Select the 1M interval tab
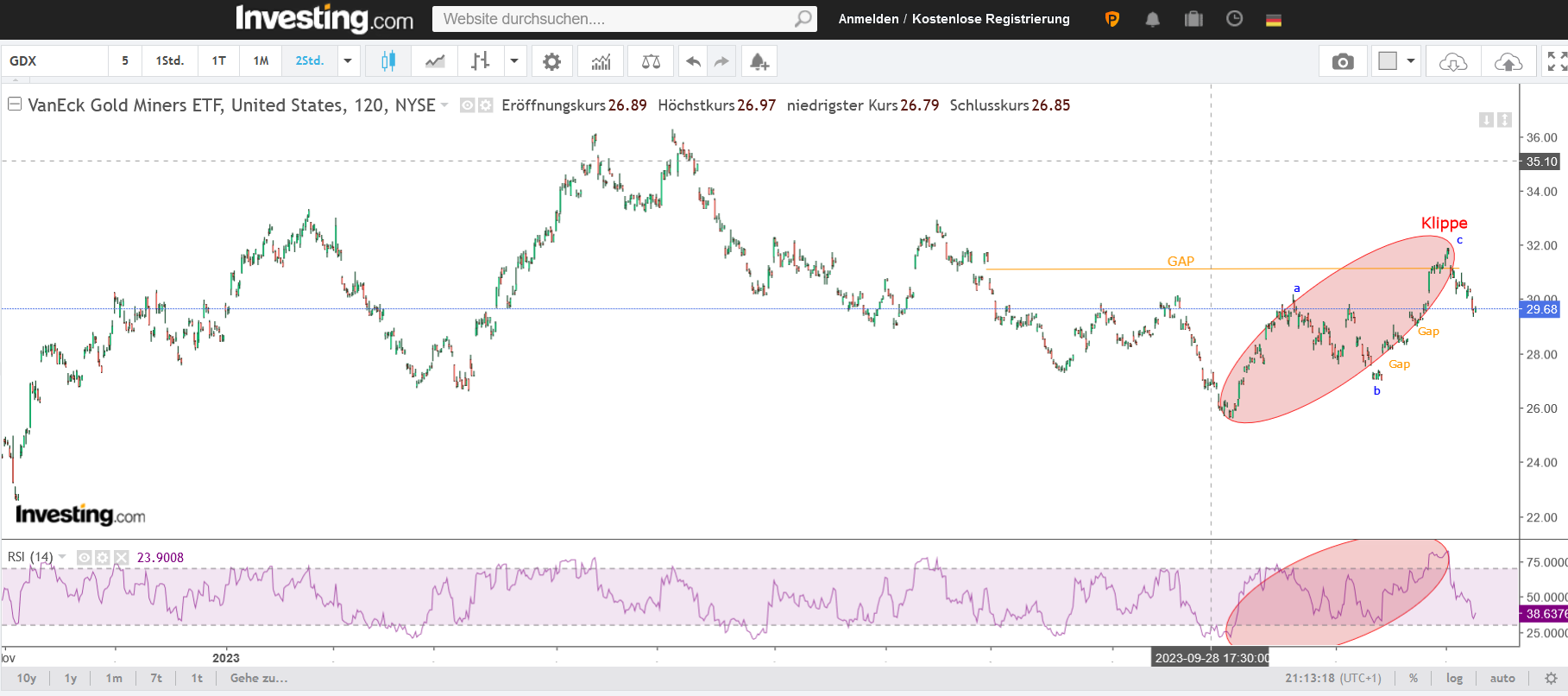 click(261, 61)
